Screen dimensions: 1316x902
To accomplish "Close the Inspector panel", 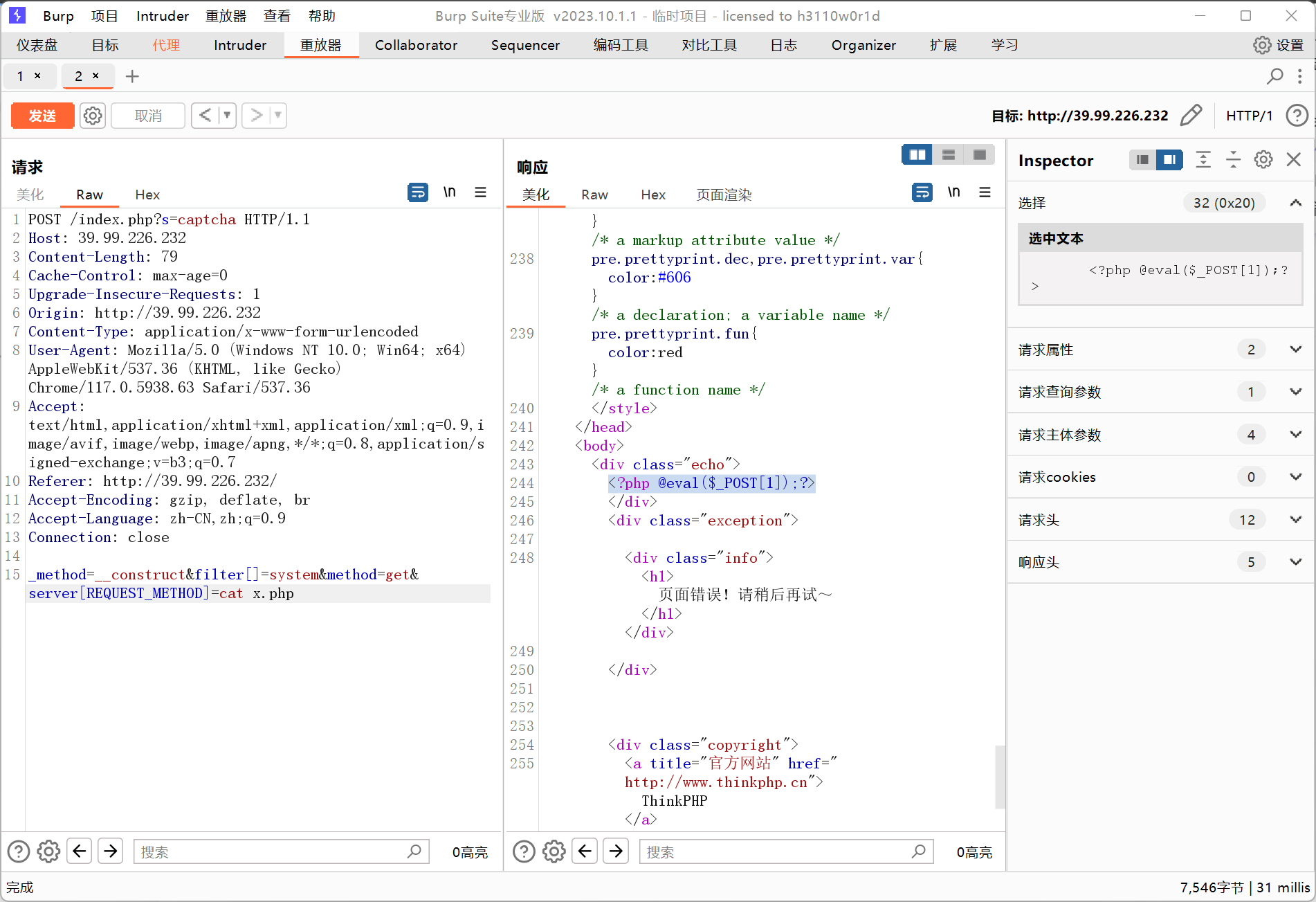I will [x=1294, y=160].
